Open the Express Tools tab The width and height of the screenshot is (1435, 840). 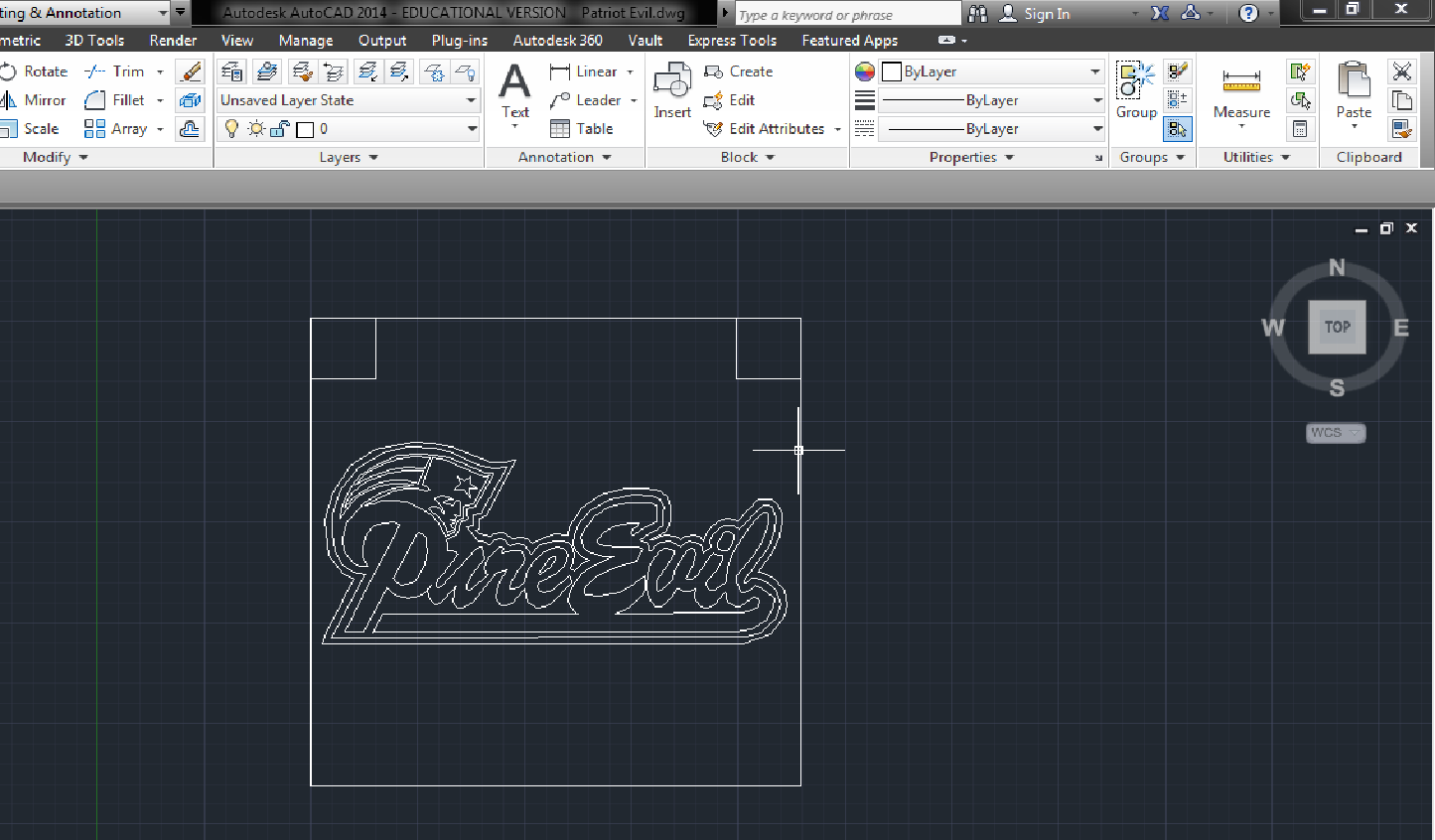732,41
